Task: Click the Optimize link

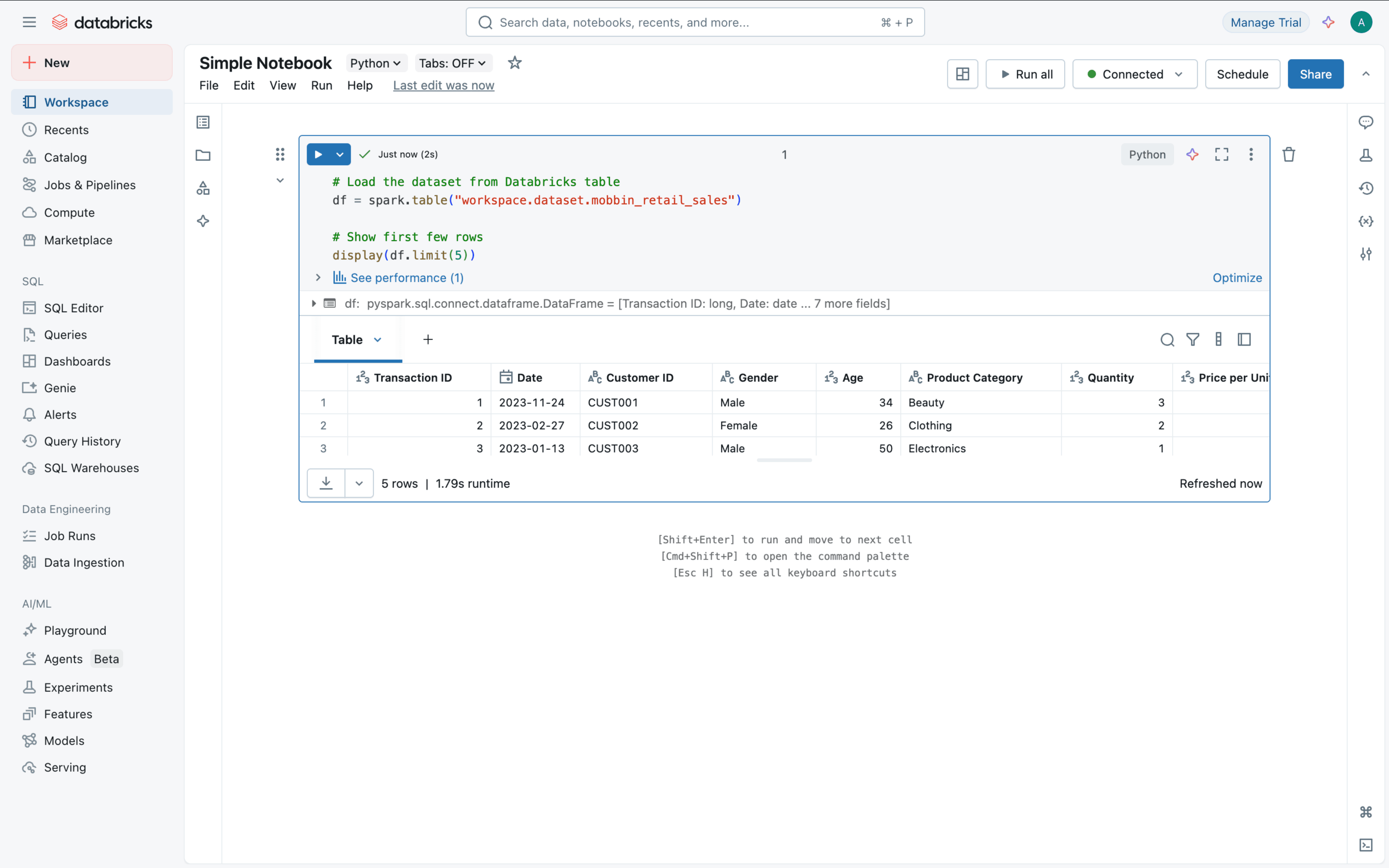Action: pos(1237,278)
